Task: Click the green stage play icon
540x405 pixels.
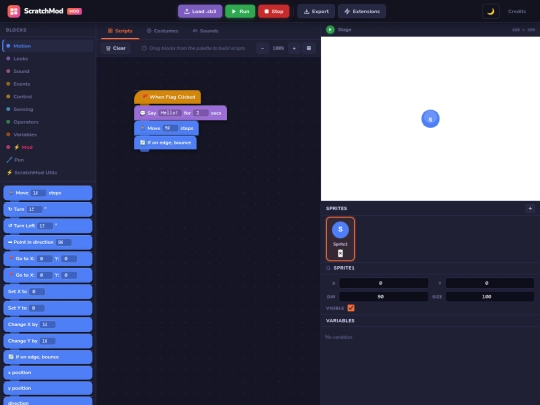Action: coord(330,30)
